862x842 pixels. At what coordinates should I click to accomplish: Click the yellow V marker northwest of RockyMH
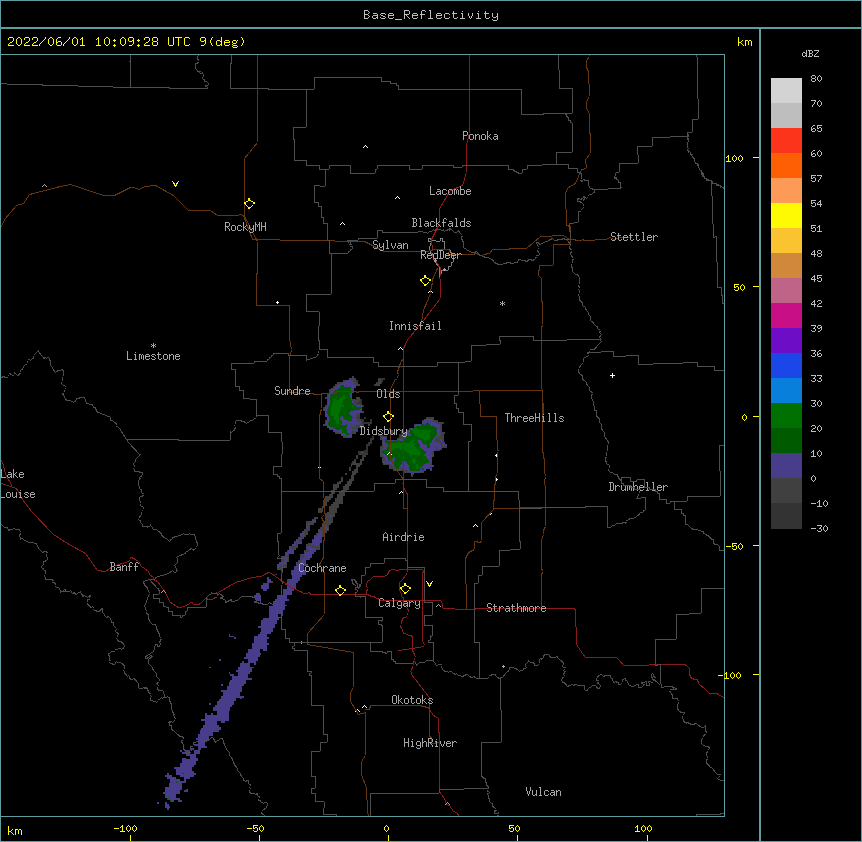coord(175,184)
